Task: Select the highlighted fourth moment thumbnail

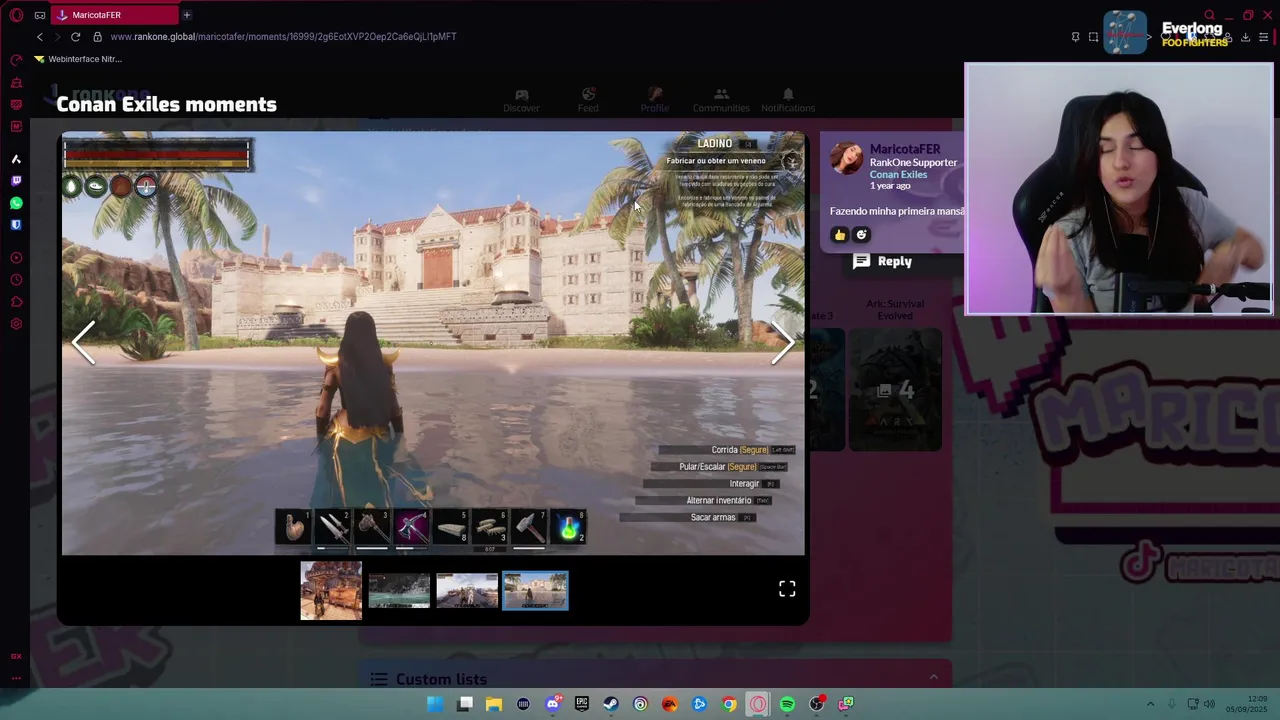Action: [535, 590]
